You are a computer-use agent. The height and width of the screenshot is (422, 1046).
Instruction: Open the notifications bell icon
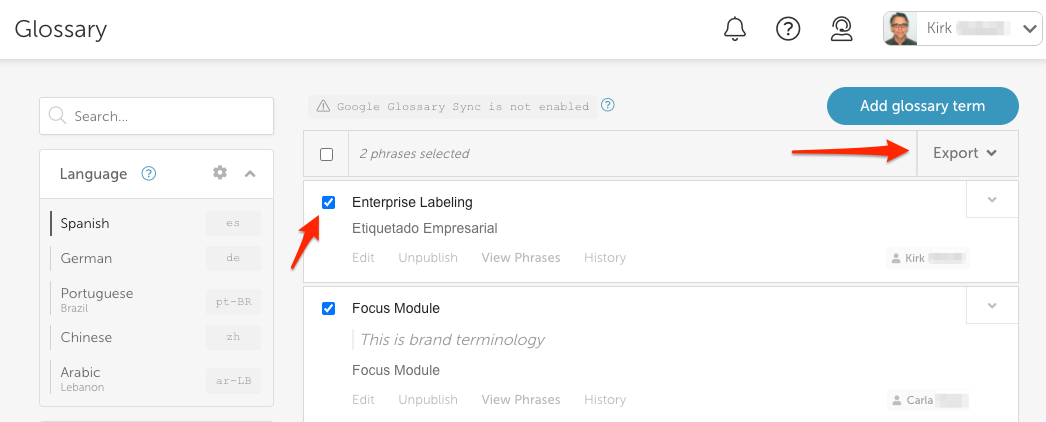pos(735,29)
